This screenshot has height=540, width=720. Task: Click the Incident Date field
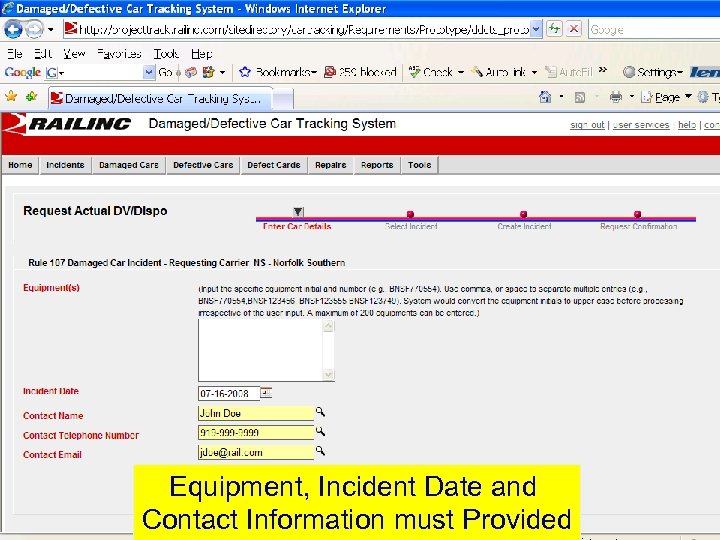(x=229, y=394)
